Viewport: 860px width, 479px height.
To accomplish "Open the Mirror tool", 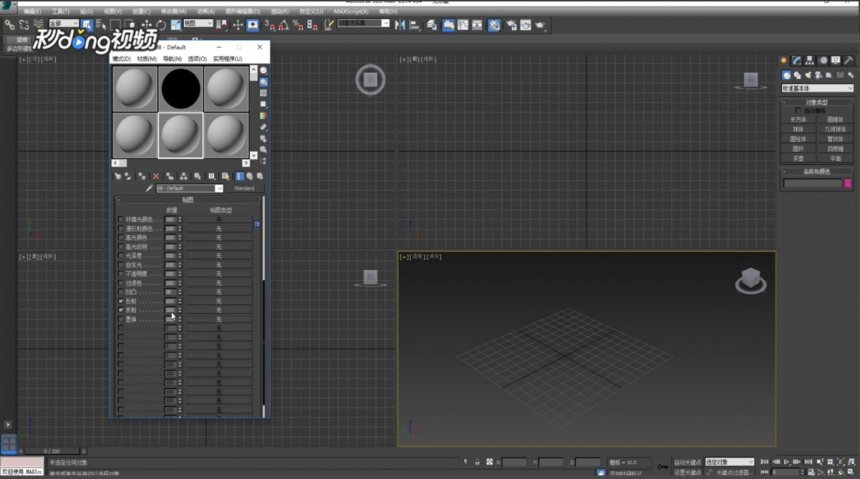I will tap(400, 25).
